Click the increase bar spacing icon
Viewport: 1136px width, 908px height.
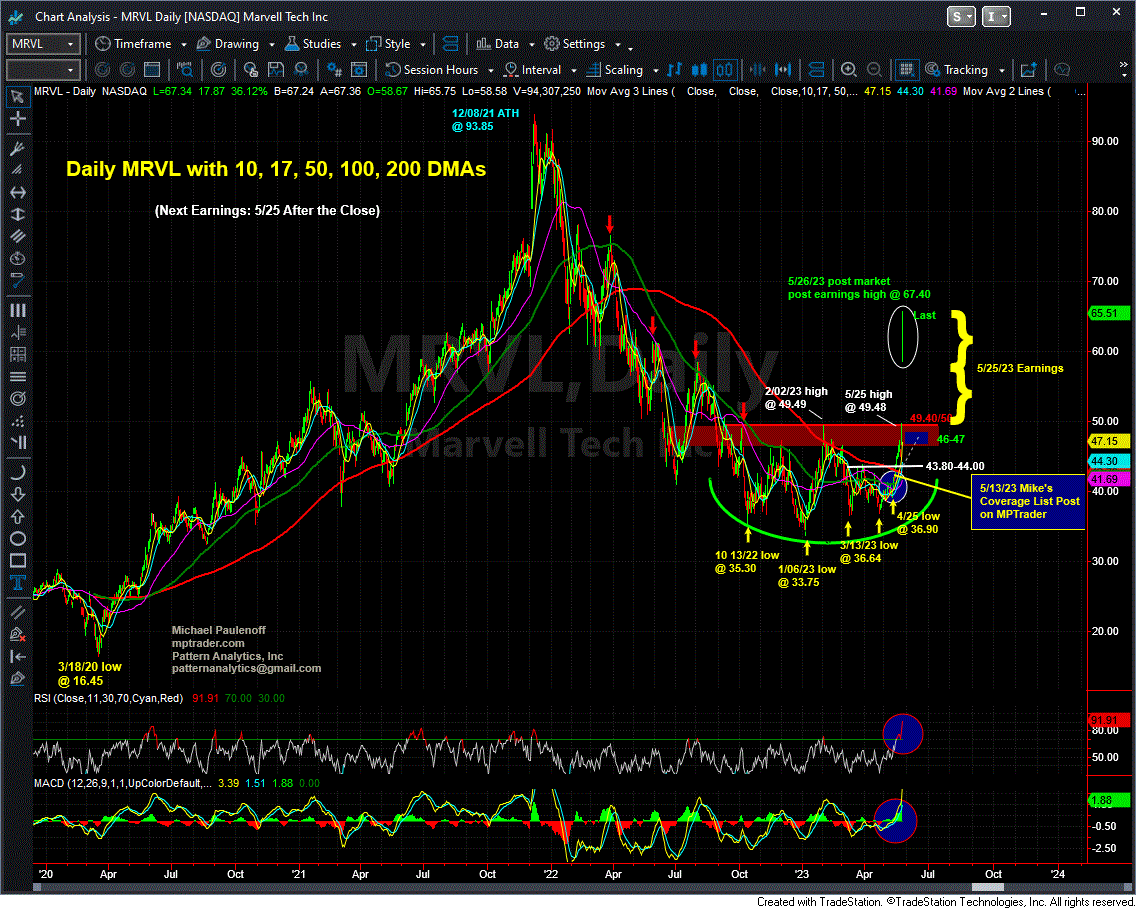tap(783, 70)
